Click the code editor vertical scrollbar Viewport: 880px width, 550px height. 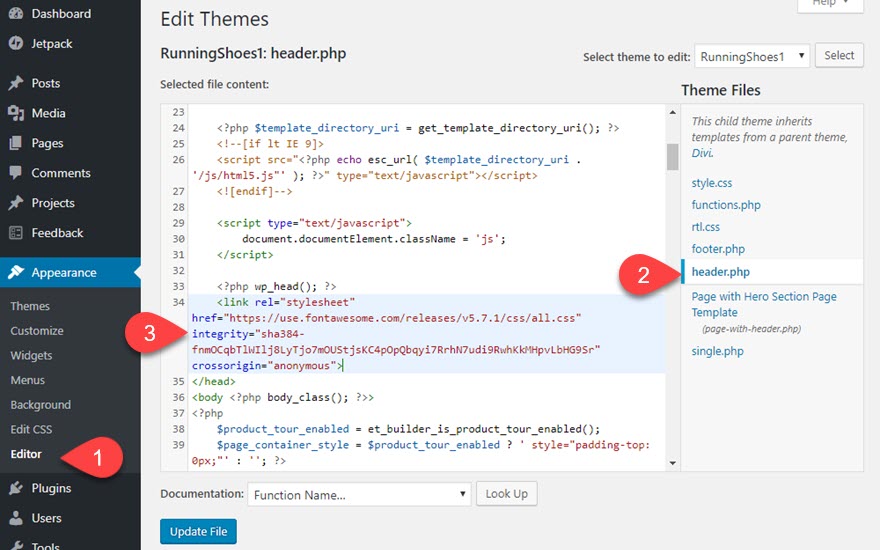(672, 157)
